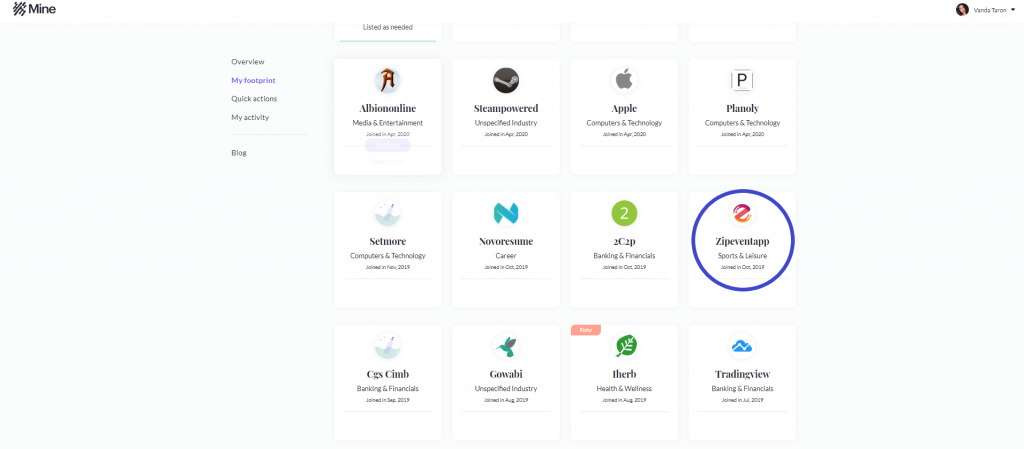Select the Steampowered company name
This screenshot has height=449, width=1024.
coord(506,108)
